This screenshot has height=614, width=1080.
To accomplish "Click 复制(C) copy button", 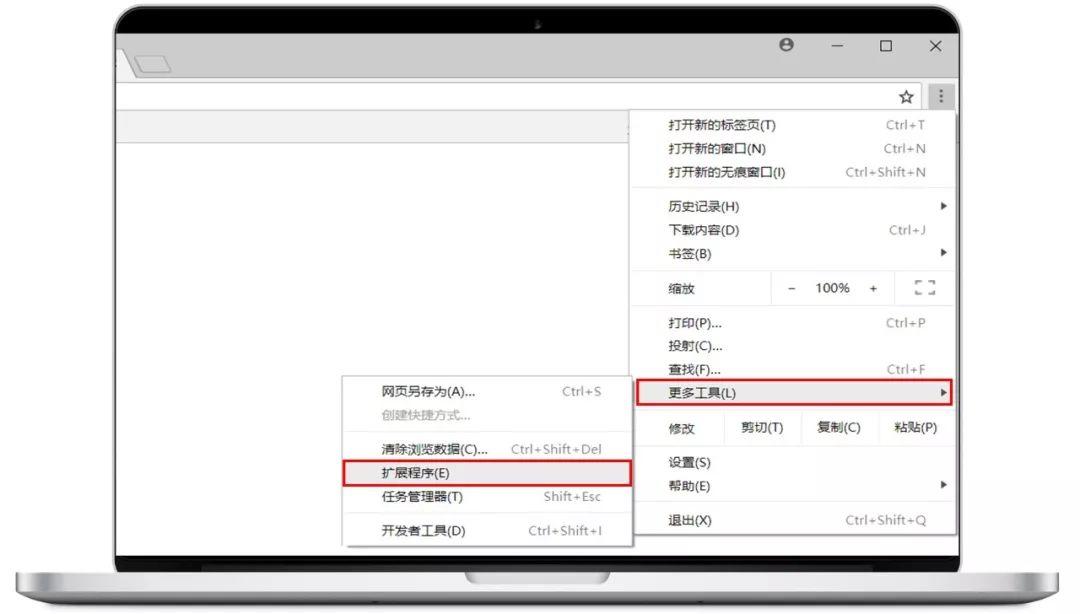I will click(838, 427).
